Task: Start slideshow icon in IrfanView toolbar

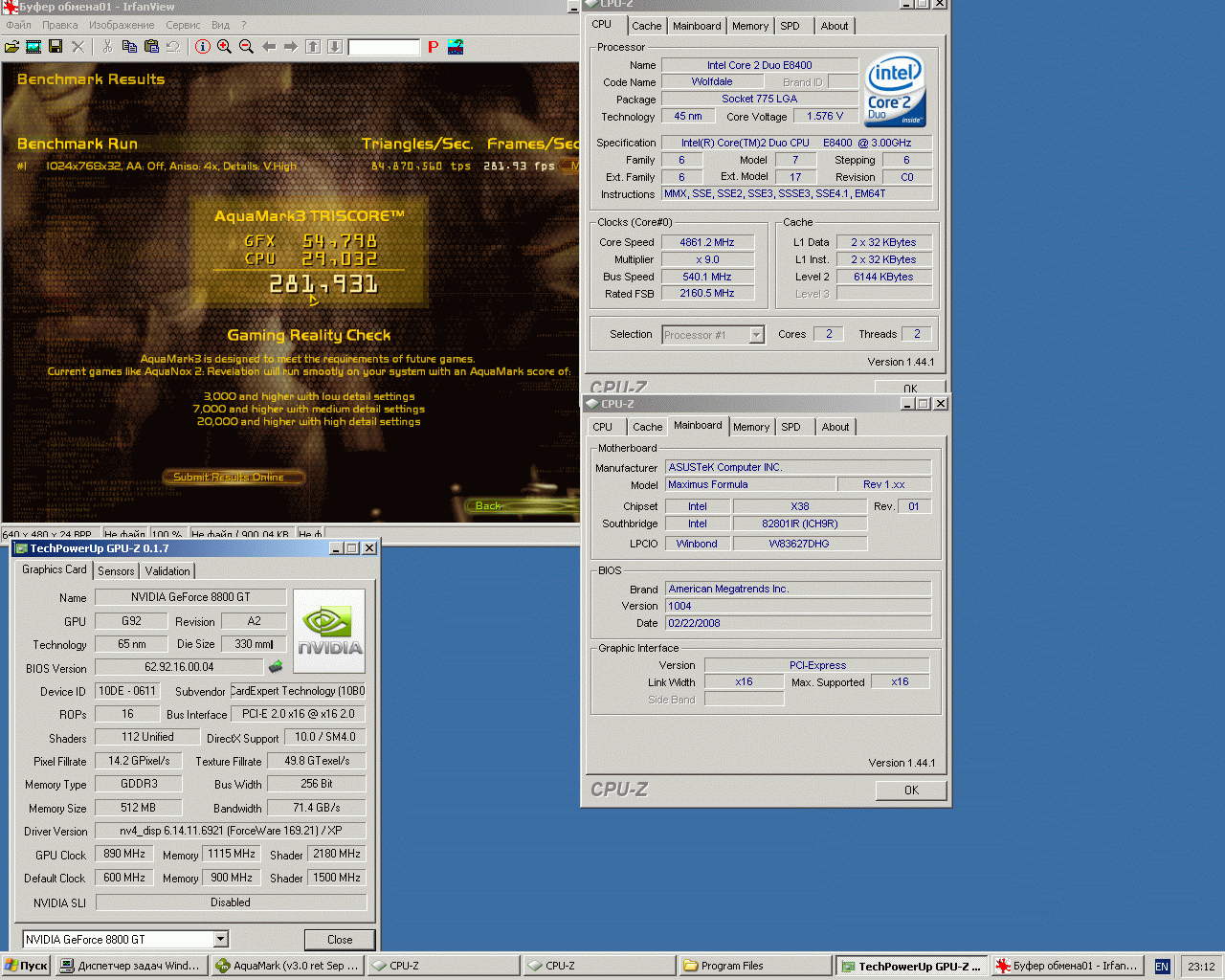Action: (33, 46)
